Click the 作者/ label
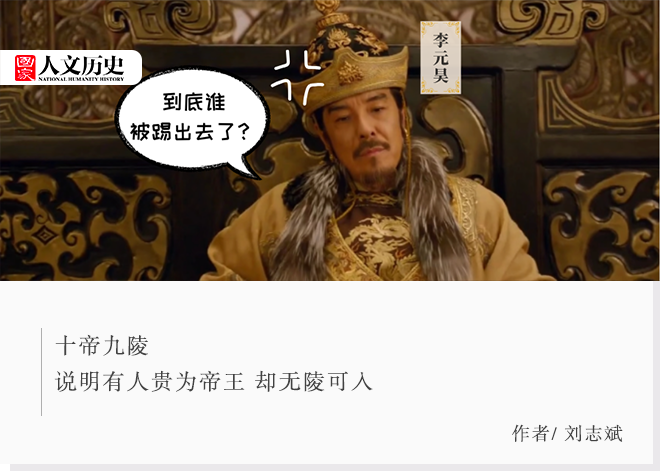Image resolution: width=660 pixels, height=471 pixels. pos(534,434)
